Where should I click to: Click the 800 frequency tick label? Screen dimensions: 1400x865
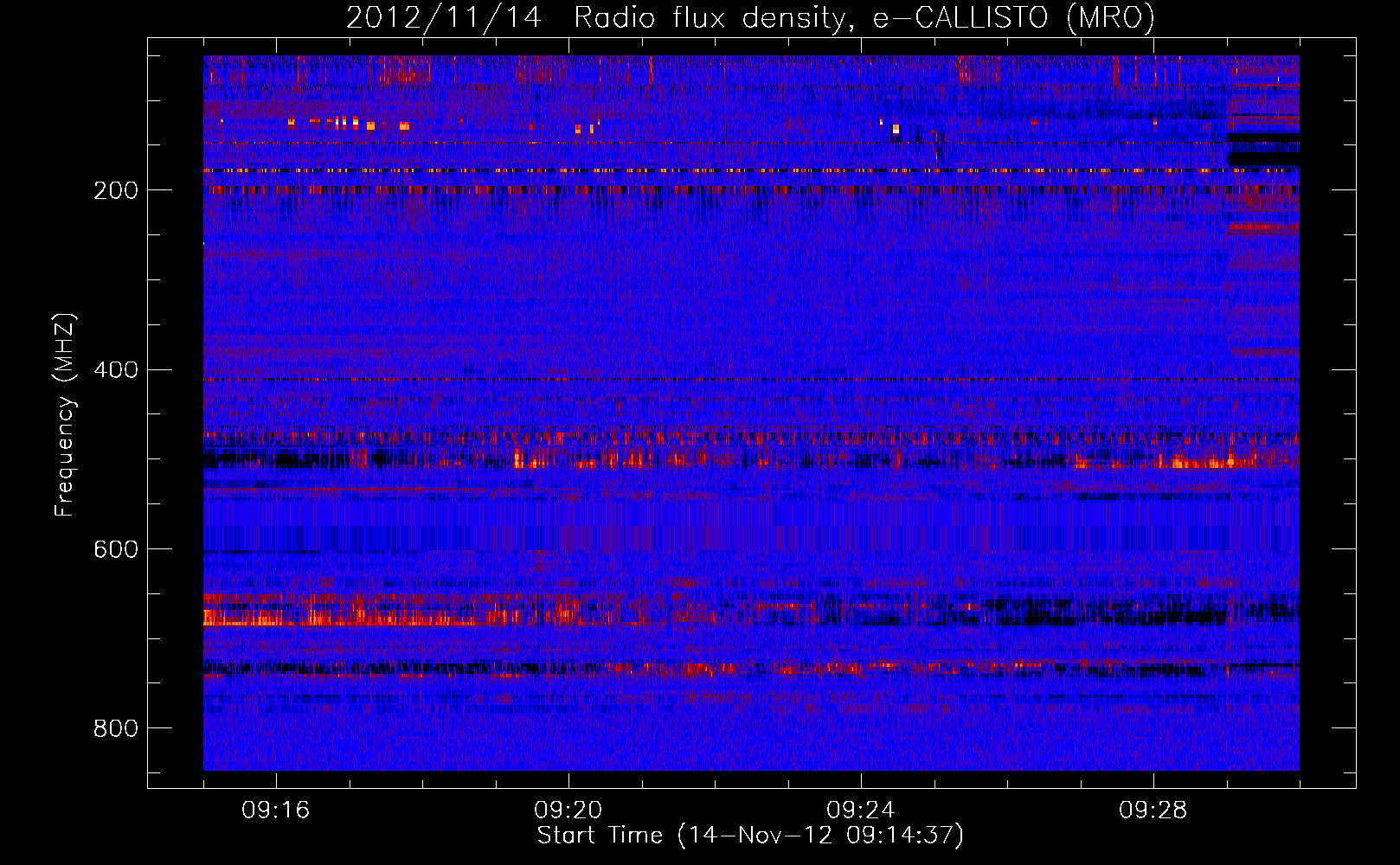[x=115, y=728]
